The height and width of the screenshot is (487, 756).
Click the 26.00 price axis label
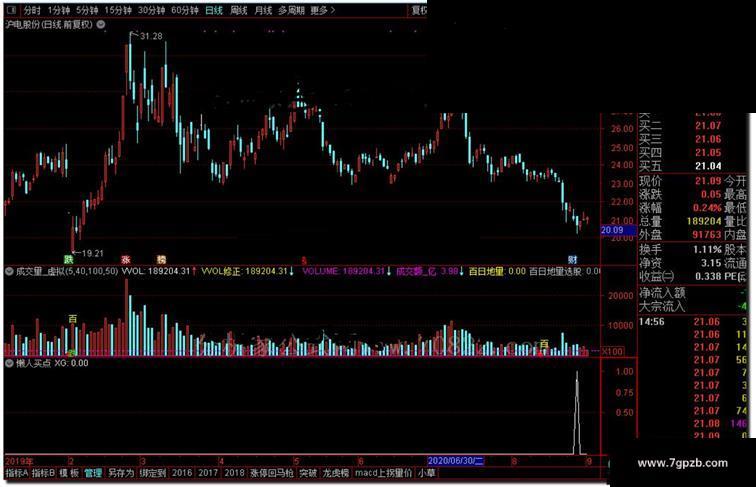pos(622,129)
